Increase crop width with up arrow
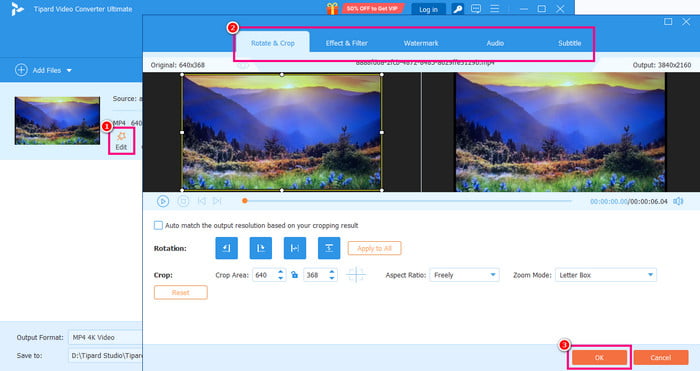The height and width of the screenshot is (371, 700). coord(280,272)
